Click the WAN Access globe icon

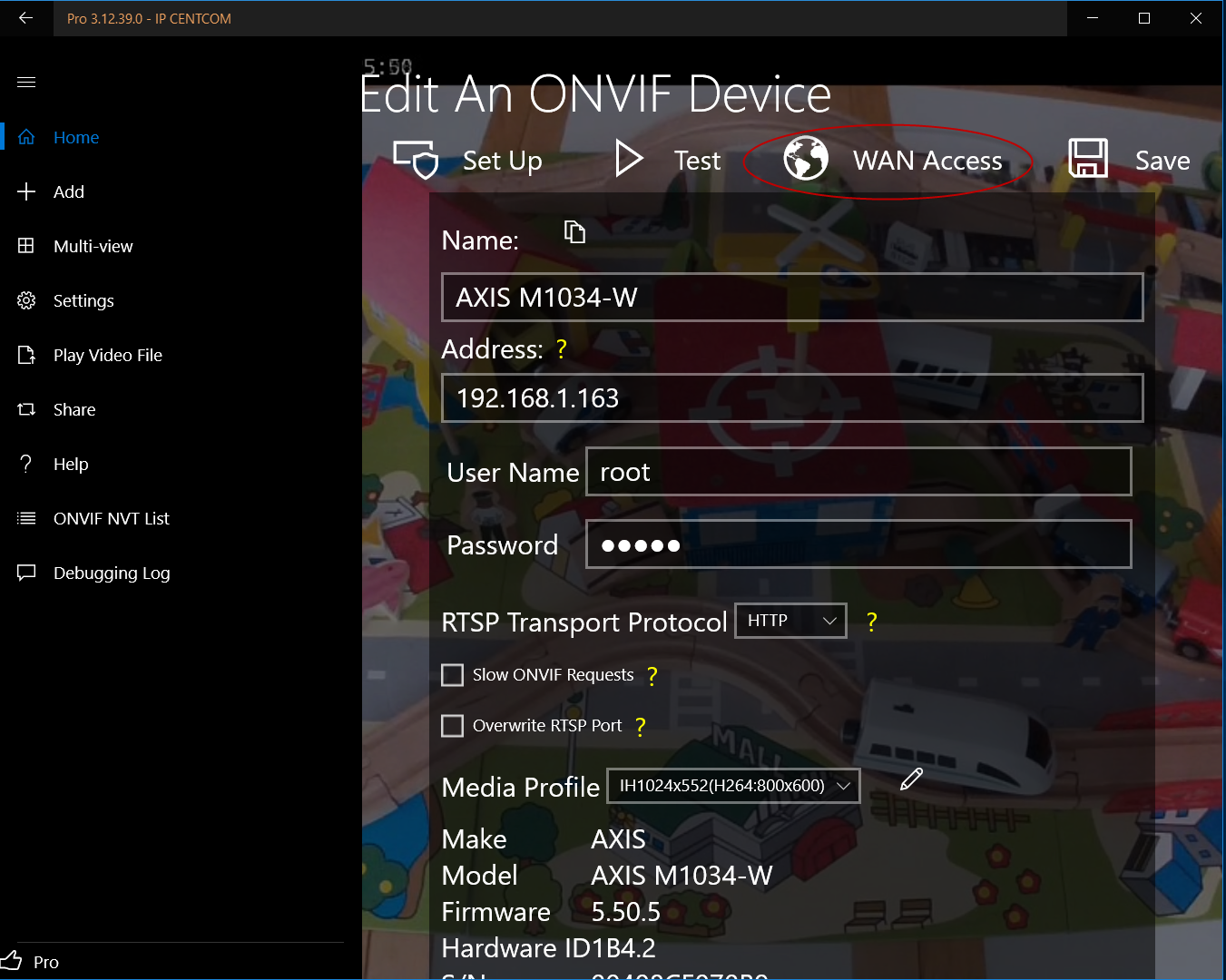[x=806, y=159]
